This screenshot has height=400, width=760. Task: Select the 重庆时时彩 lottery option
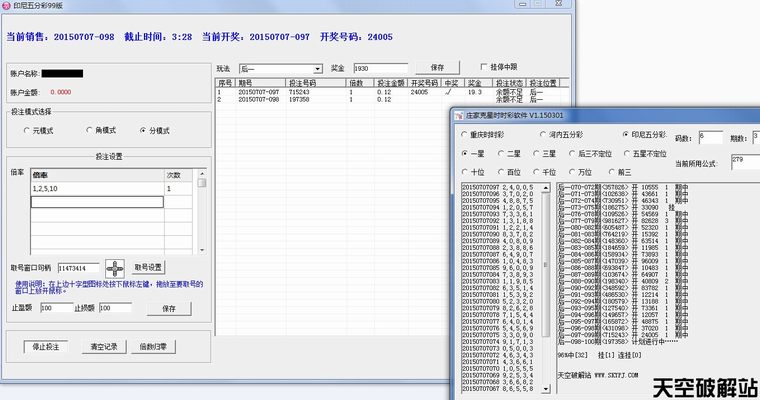coord(466,134)
